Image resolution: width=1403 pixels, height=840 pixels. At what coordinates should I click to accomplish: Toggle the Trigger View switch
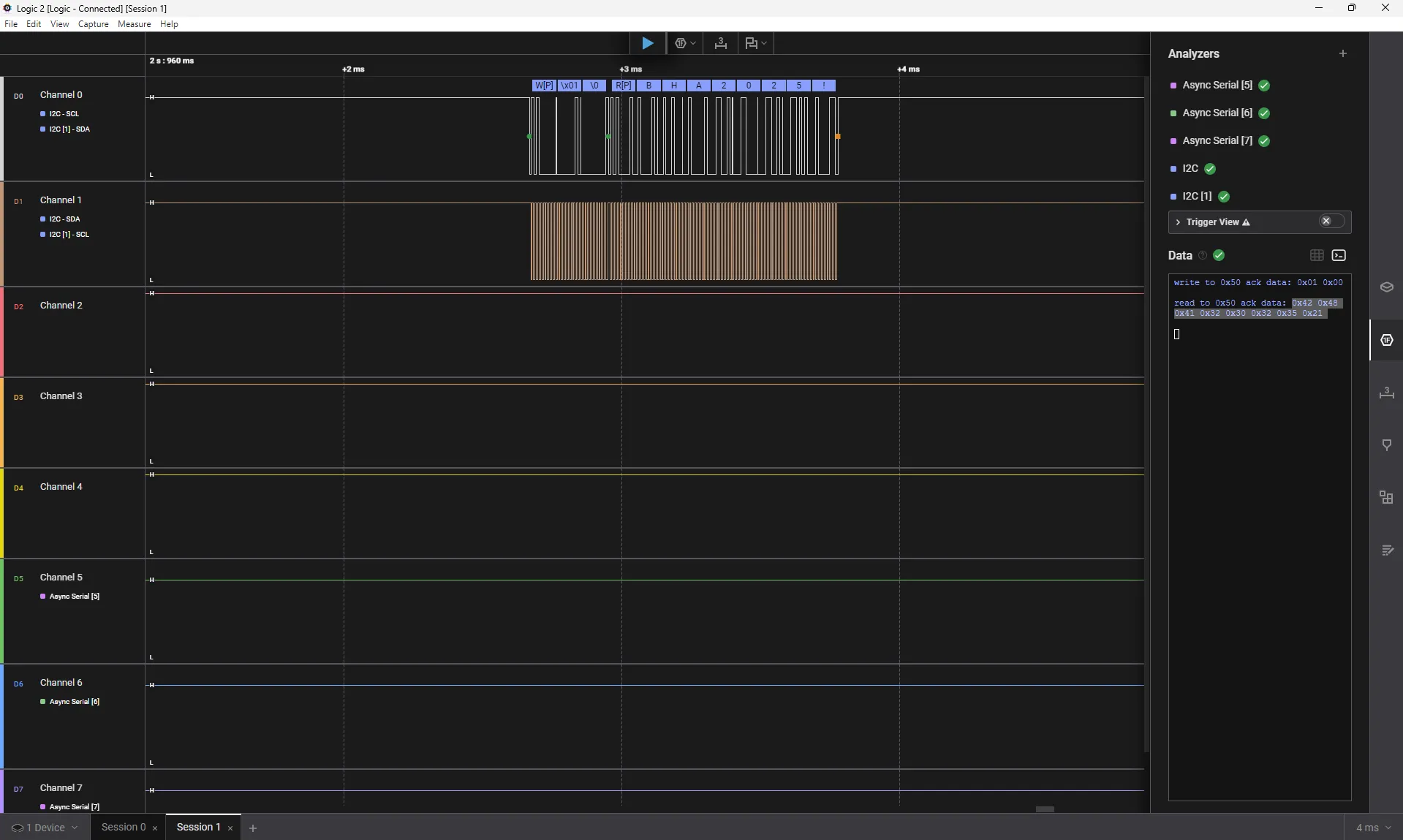pyautogui.click(x=1331, y=222)
